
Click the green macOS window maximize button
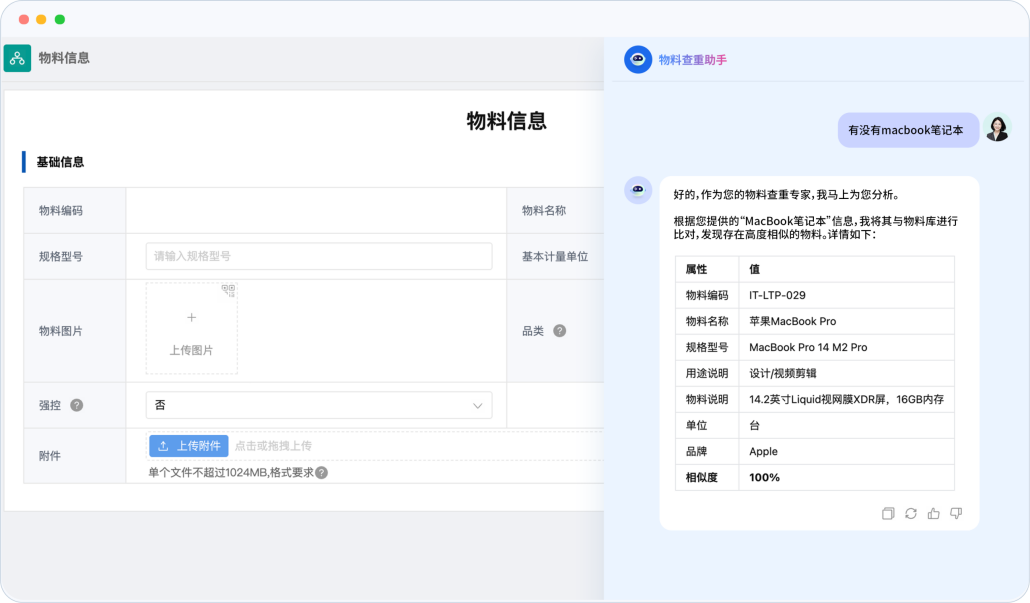click(60, 20)
